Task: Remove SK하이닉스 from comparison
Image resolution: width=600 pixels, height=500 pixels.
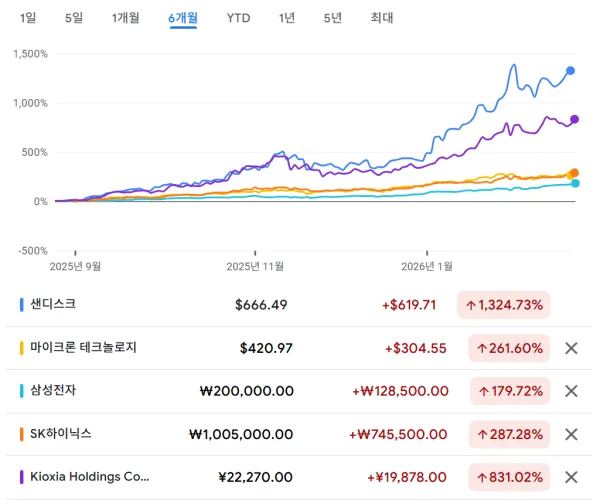Action: click(x=571, y=434)
